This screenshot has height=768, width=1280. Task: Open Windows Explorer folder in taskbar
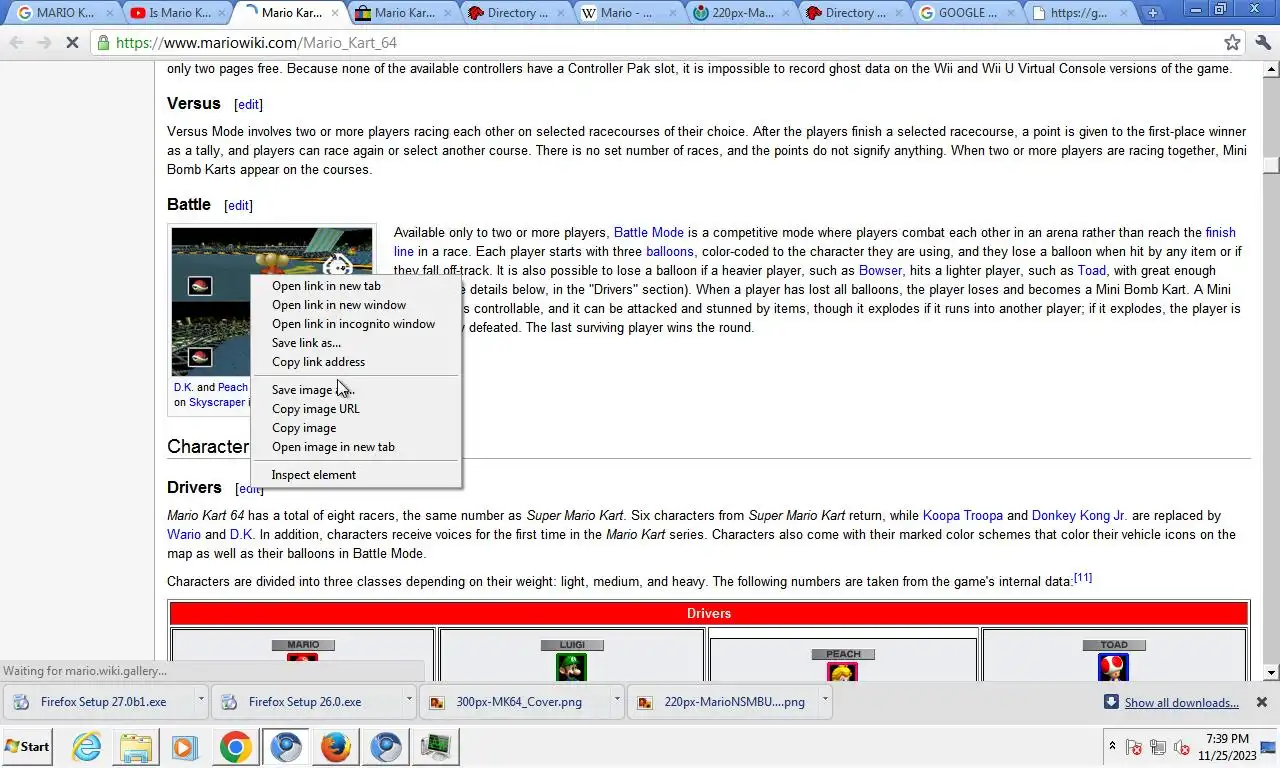(x=135, y=747)
